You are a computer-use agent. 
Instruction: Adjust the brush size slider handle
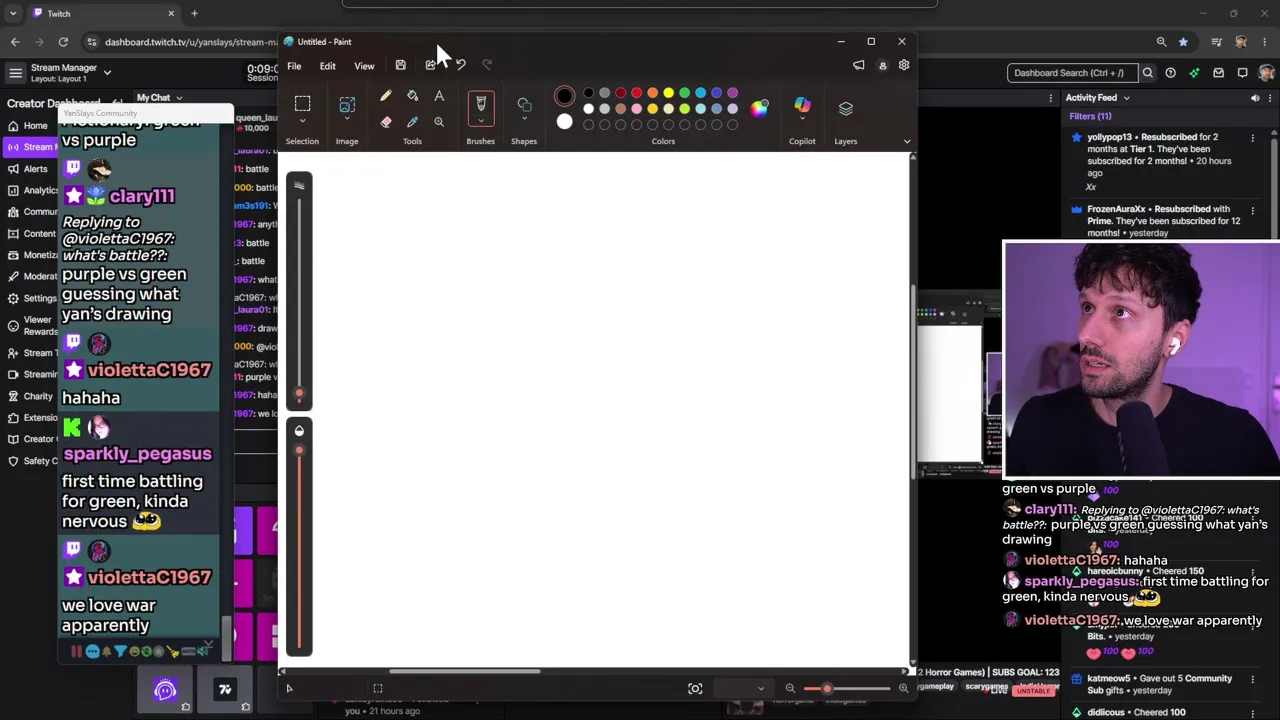tap(299, 393)
